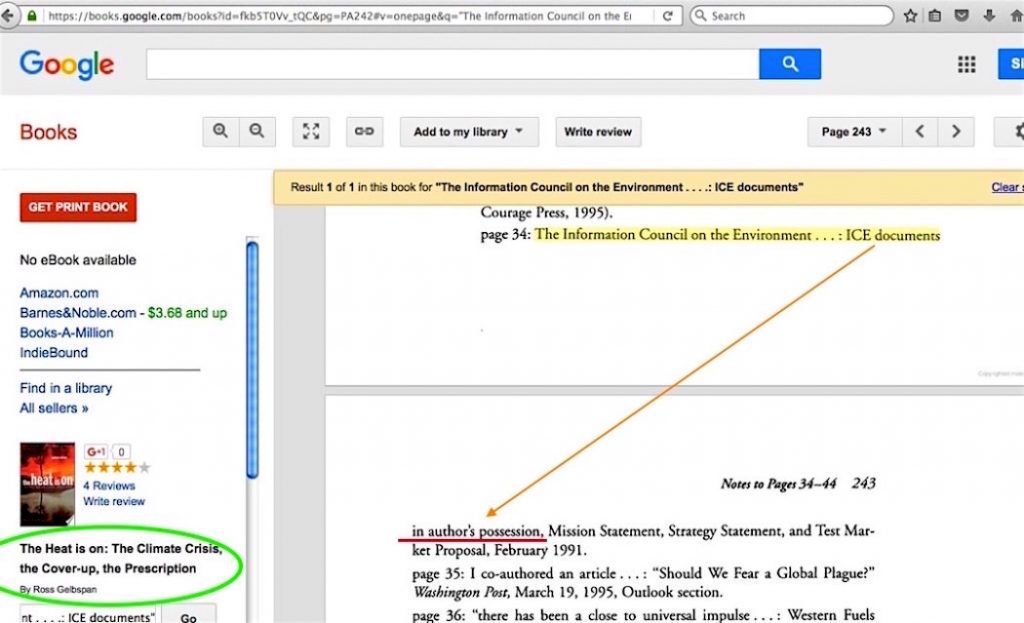This screenshot has width=1024, height=623.
Task: Open the 4 Reviews link
Action: (109, 486)
